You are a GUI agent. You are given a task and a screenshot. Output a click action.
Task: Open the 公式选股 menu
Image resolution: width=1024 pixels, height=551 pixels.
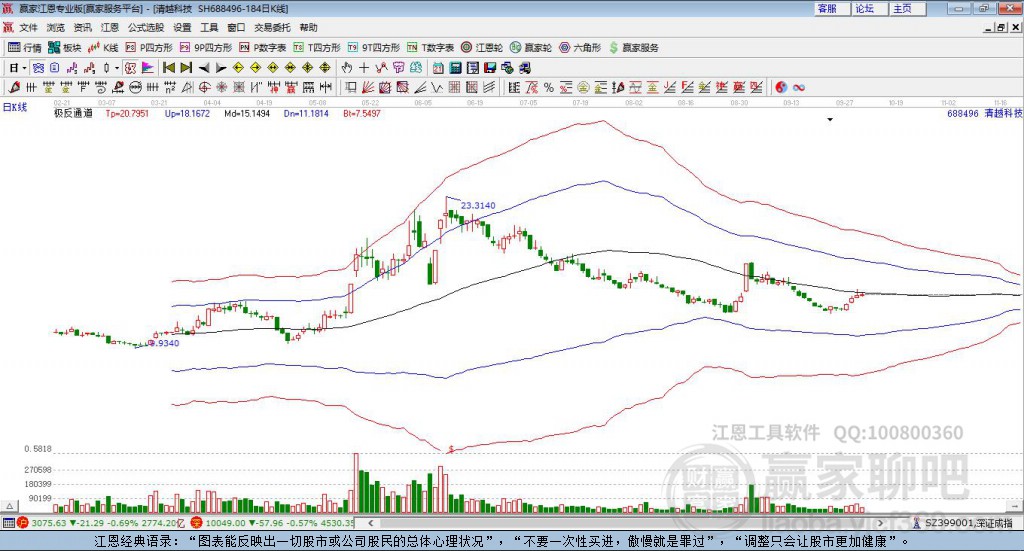click(x=146, y=27)
